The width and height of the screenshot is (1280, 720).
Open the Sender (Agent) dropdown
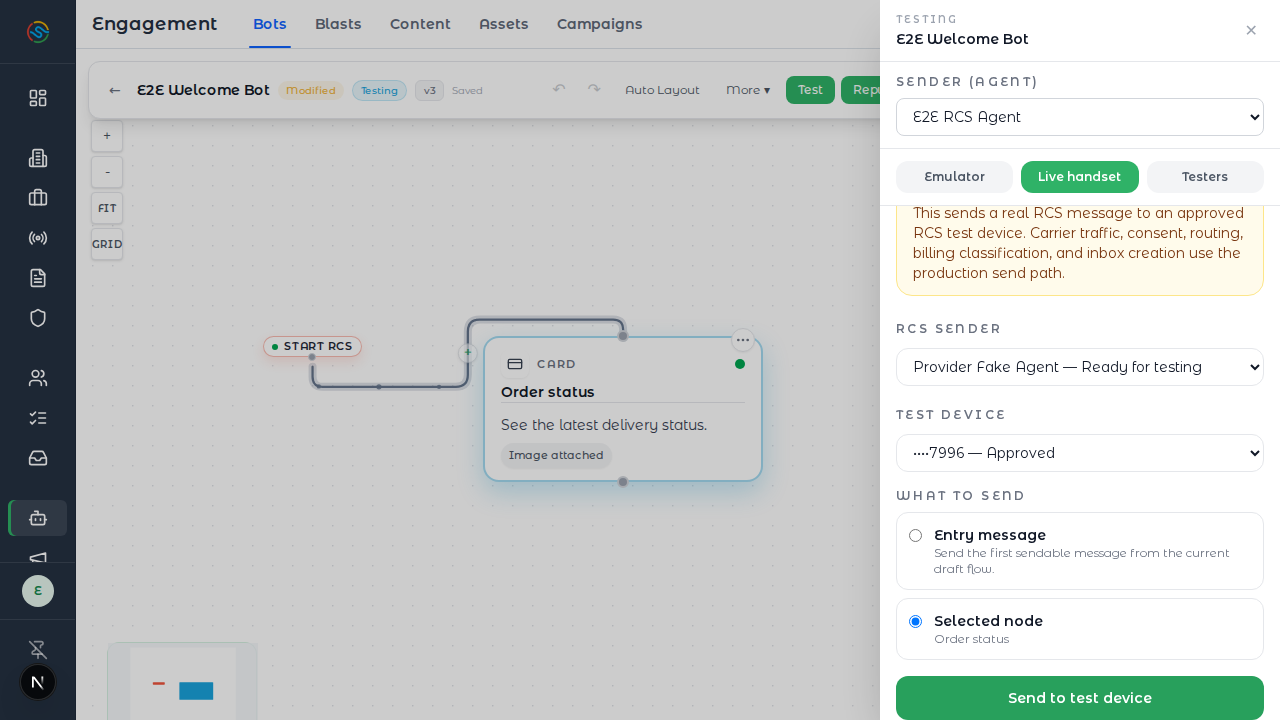[x=1080, y=117]
